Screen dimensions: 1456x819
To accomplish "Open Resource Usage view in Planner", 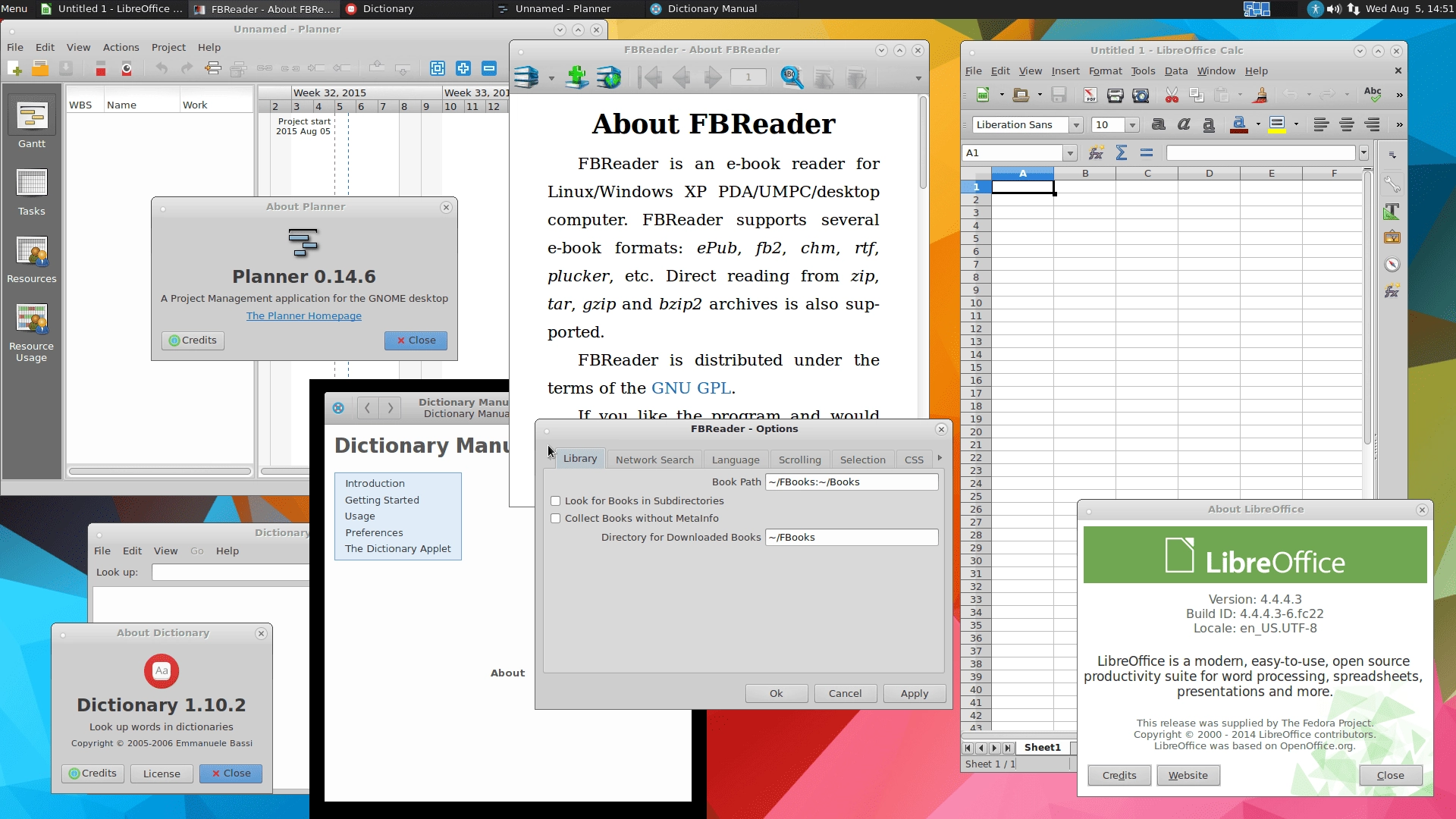I will click(x=32, y=332).
